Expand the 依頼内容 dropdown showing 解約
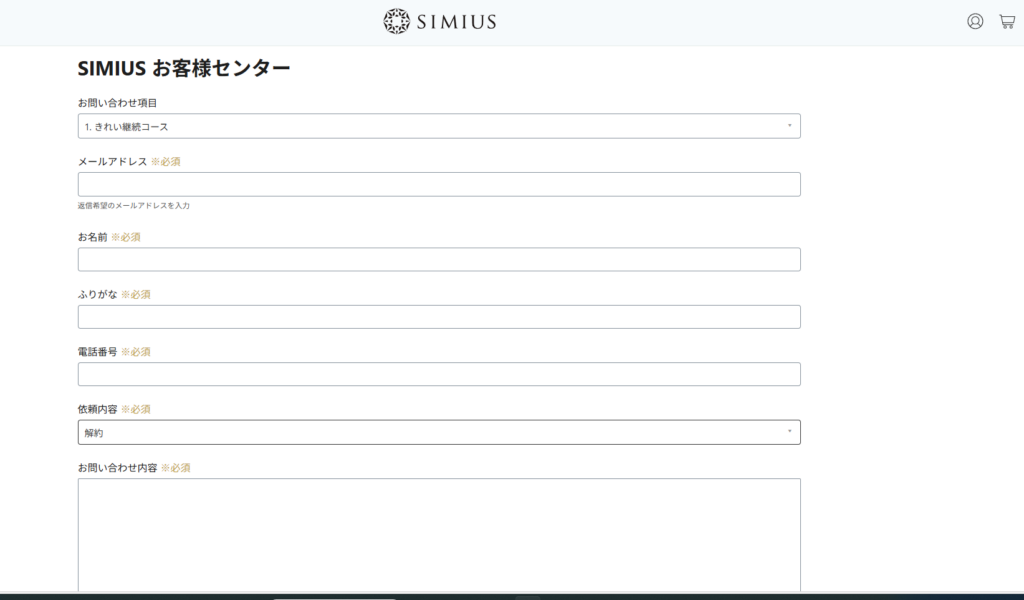 [x=439, y=432]
